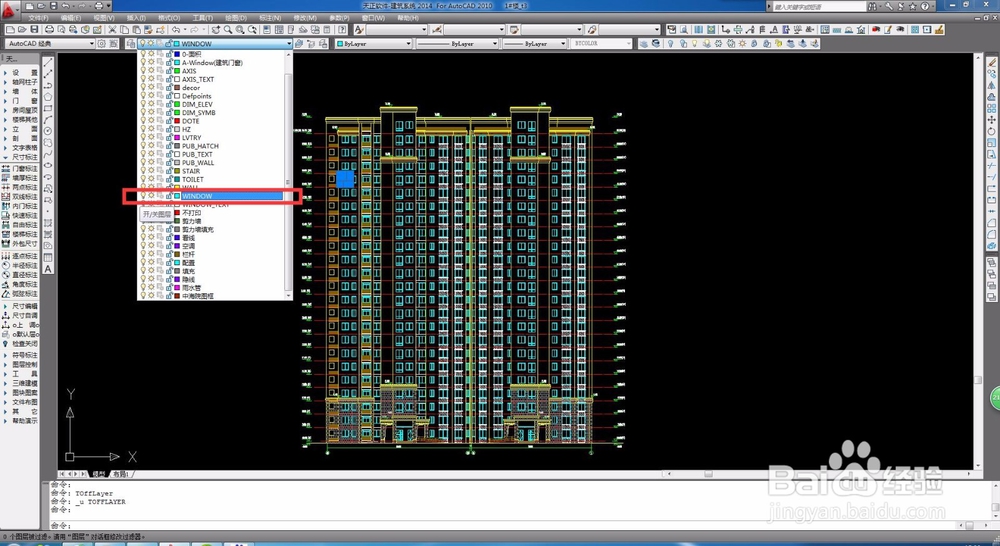Open the 编辑(E) menu

click(x=70, y=18)
